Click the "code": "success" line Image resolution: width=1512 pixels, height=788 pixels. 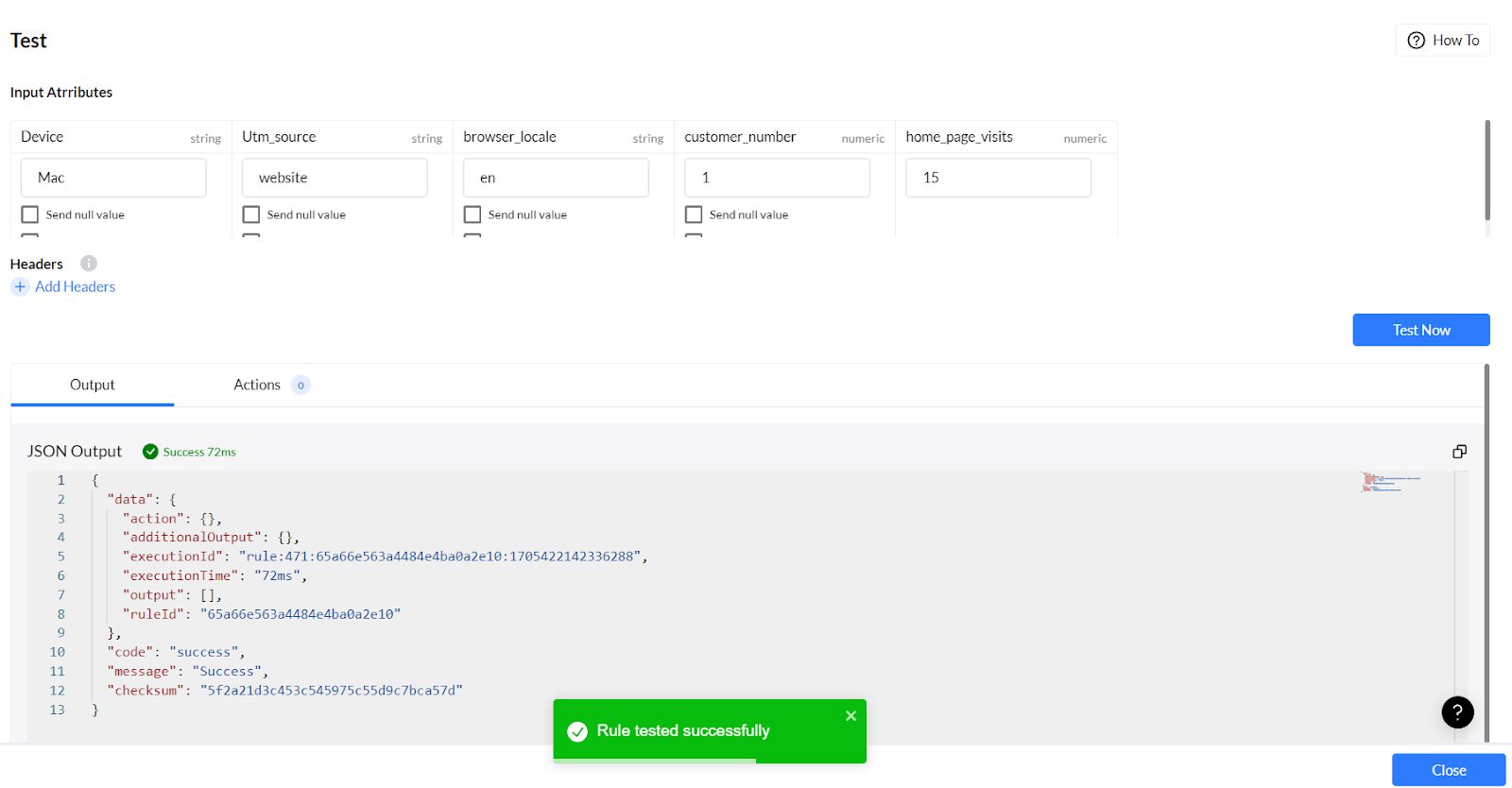point(176,652)
